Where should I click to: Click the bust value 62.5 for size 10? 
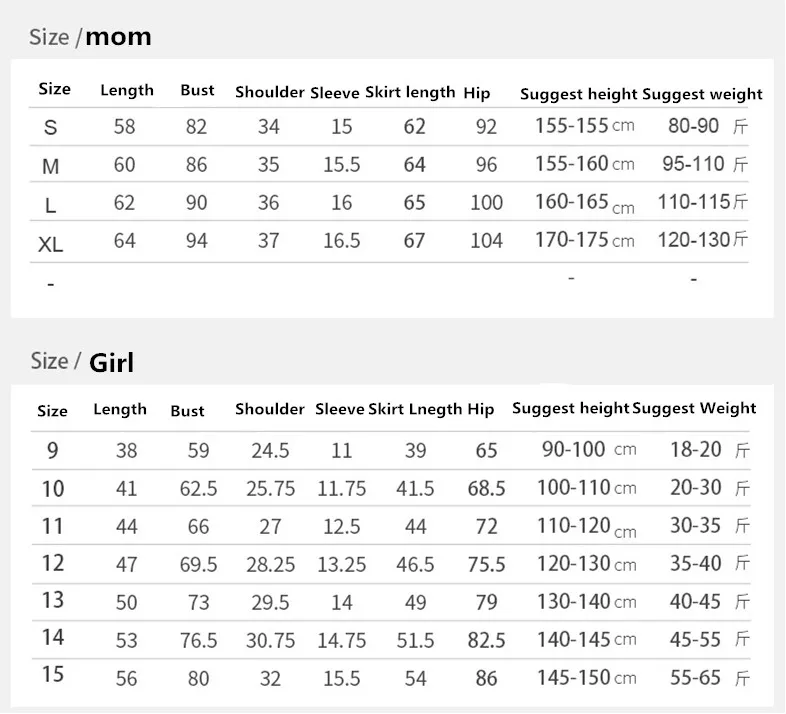coord(199,488)
